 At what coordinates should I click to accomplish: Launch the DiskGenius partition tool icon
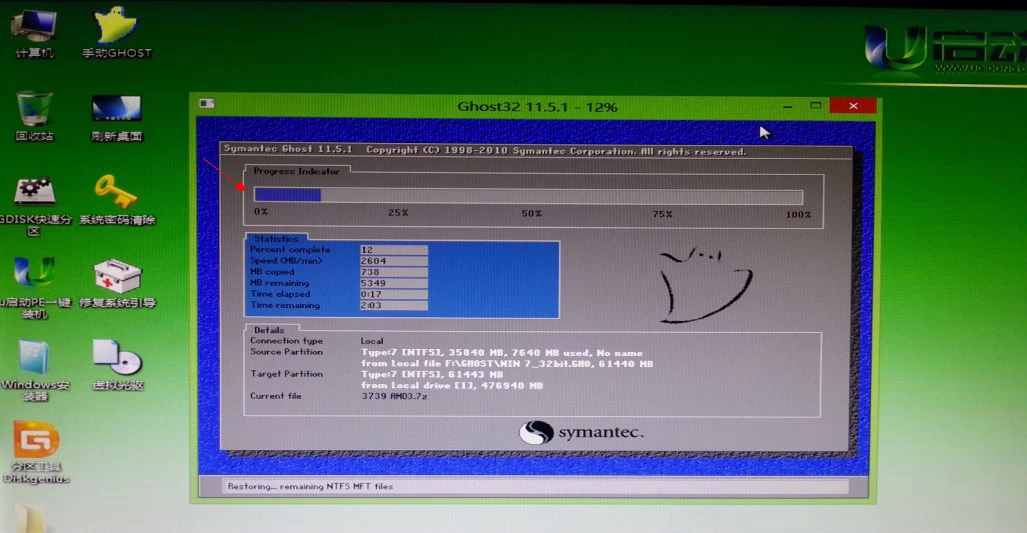35,441
